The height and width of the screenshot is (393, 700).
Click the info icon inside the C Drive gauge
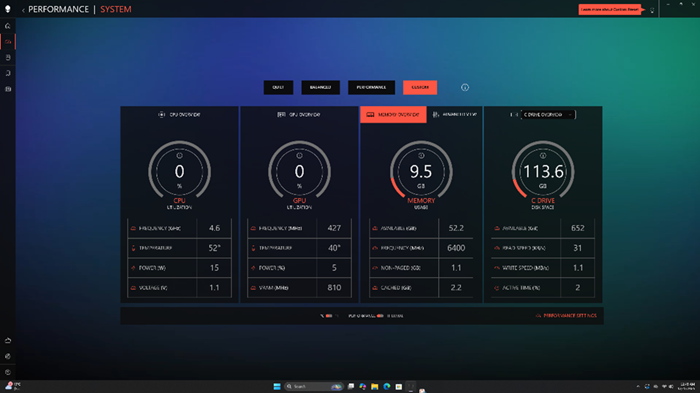543,155
